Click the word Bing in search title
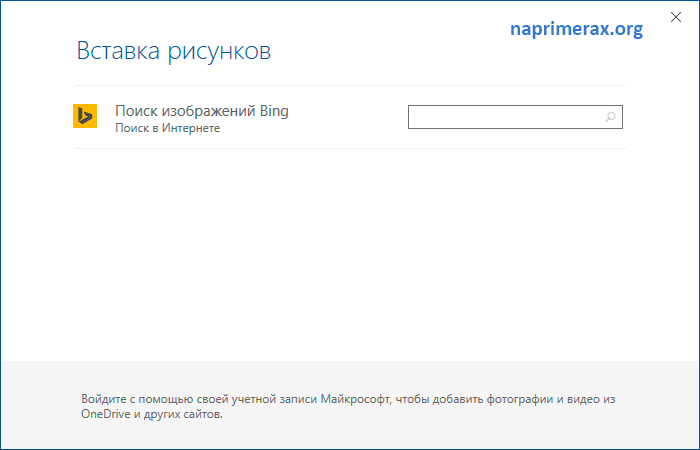The width and height of the screenshot is (700, 450). click(274, 111)
